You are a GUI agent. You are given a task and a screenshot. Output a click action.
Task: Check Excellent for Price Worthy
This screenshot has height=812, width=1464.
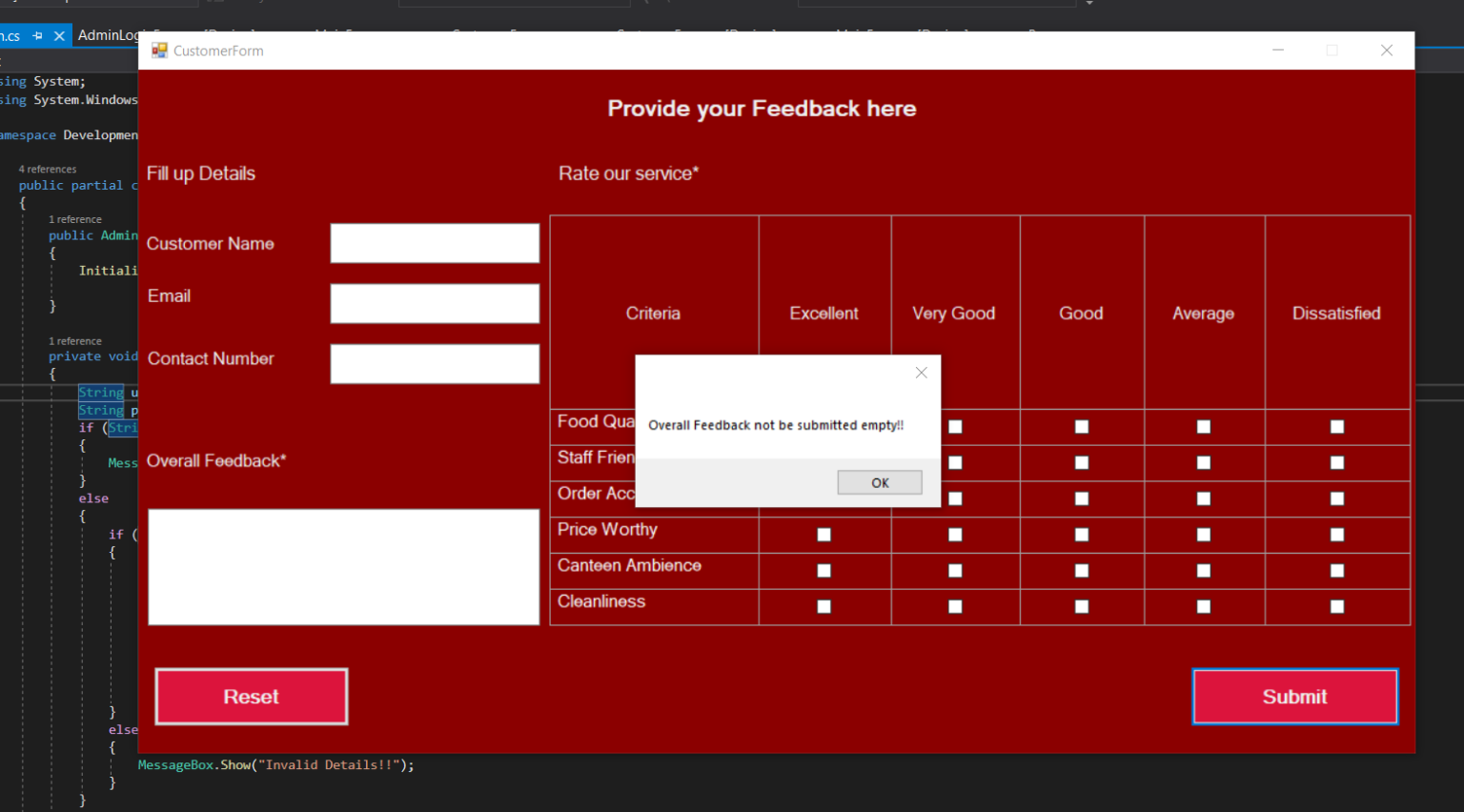coord(824,535)
